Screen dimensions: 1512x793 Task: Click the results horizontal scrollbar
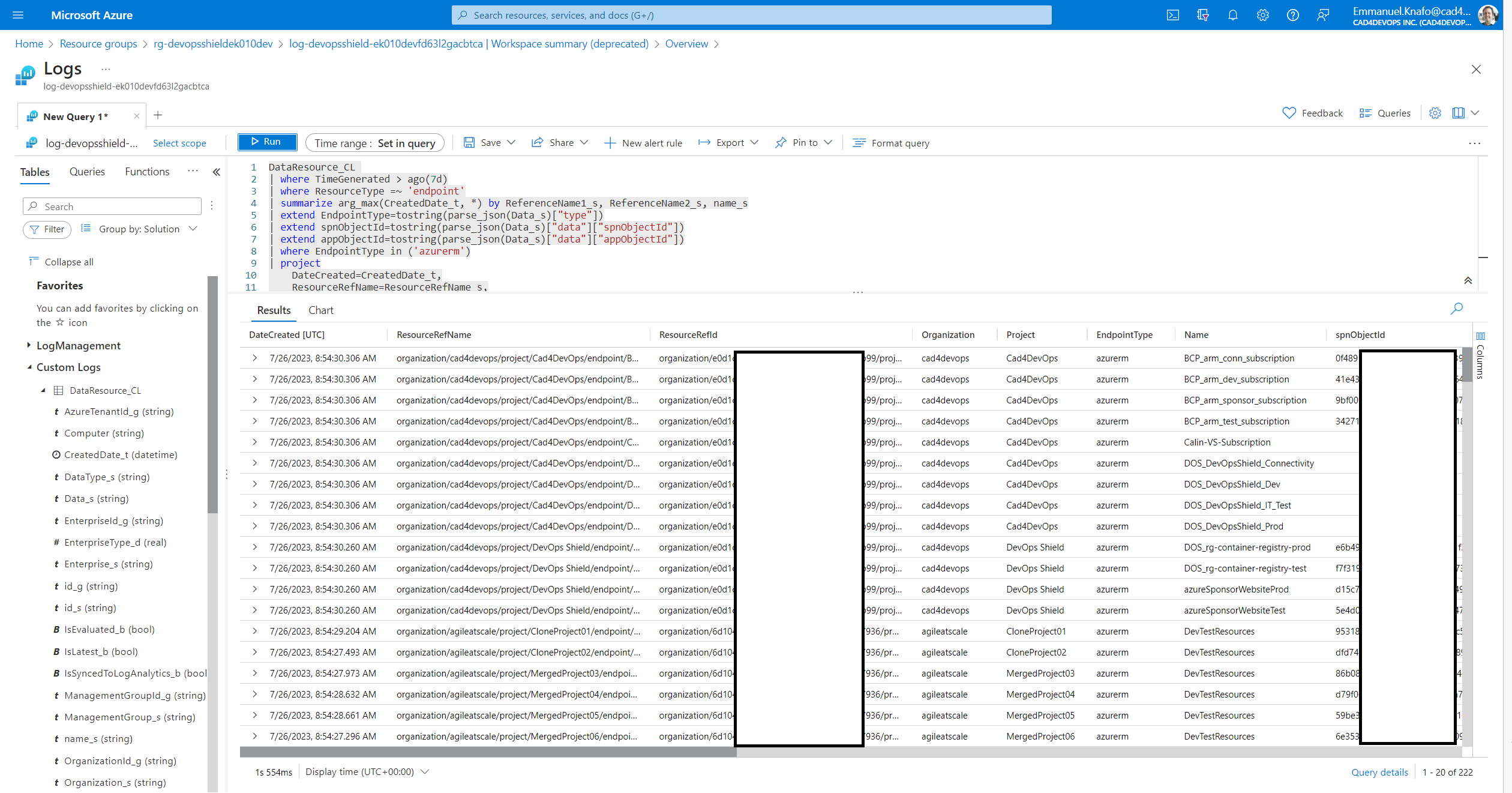[488, 752]
